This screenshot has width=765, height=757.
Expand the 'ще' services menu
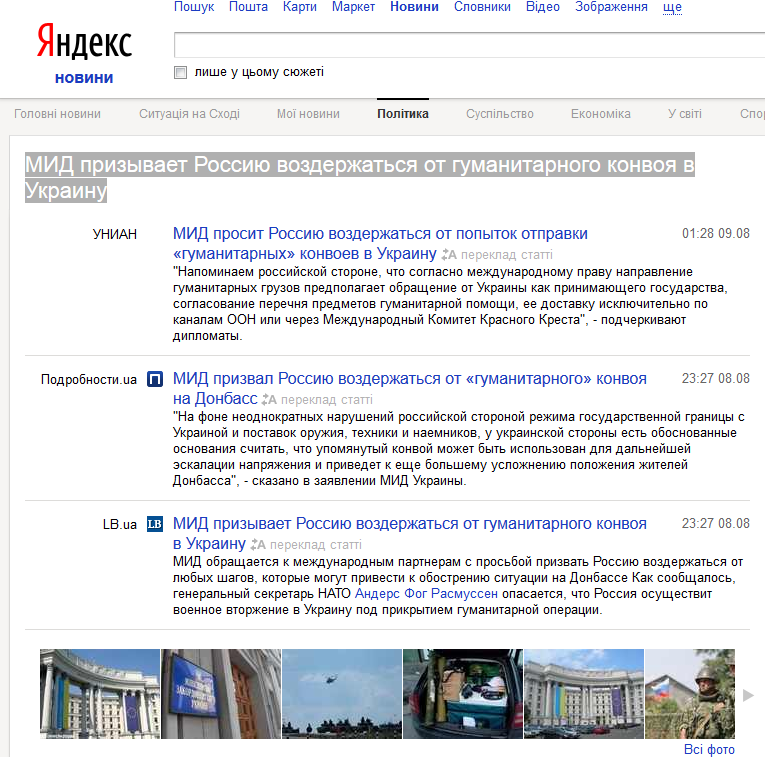[672, 7]
